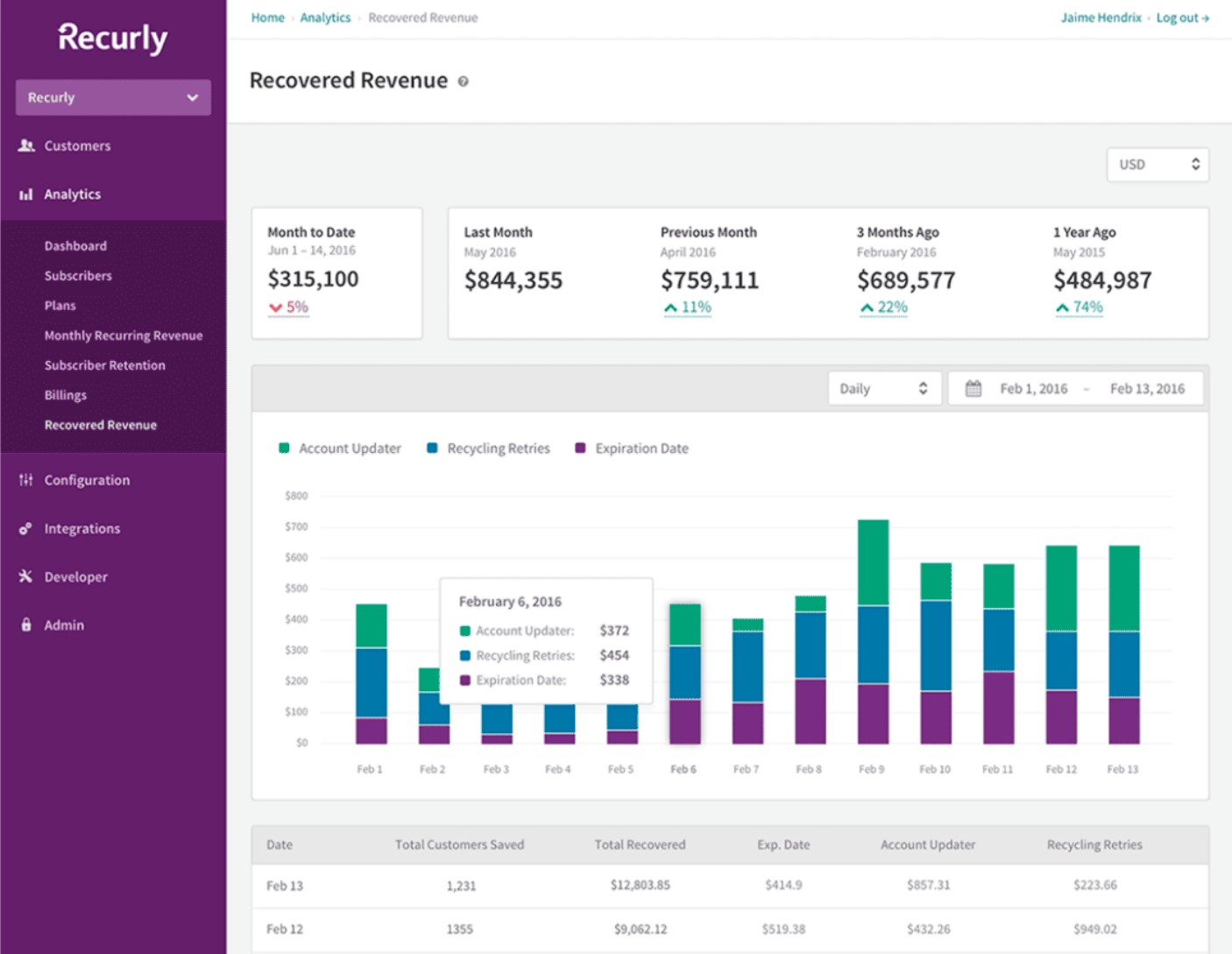The width and height of the screenshot is (1232, 954).
Task: Click the Analytics breadcrumb link
Action: point(325,18)
